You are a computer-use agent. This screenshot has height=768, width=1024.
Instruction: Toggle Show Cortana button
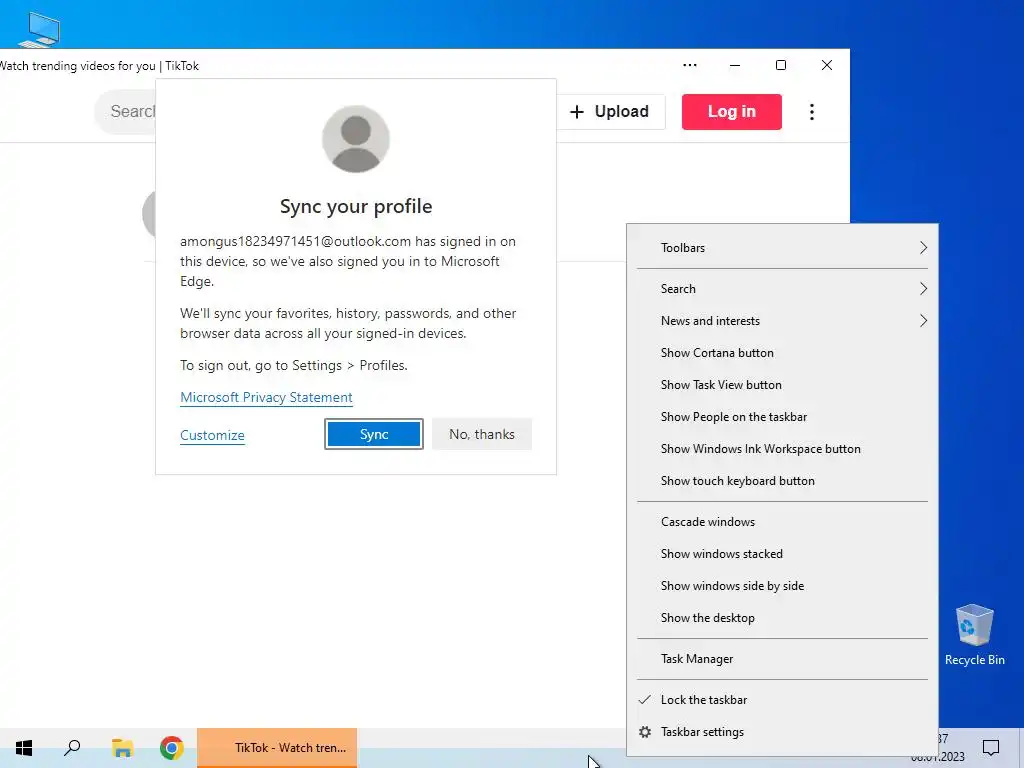(782, 353)
